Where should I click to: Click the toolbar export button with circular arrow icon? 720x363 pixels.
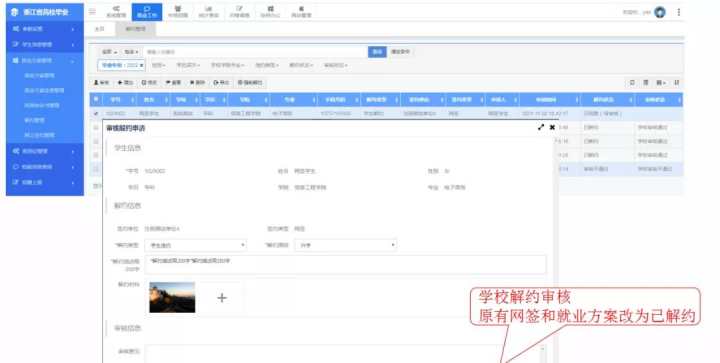(x=221, y=83)
